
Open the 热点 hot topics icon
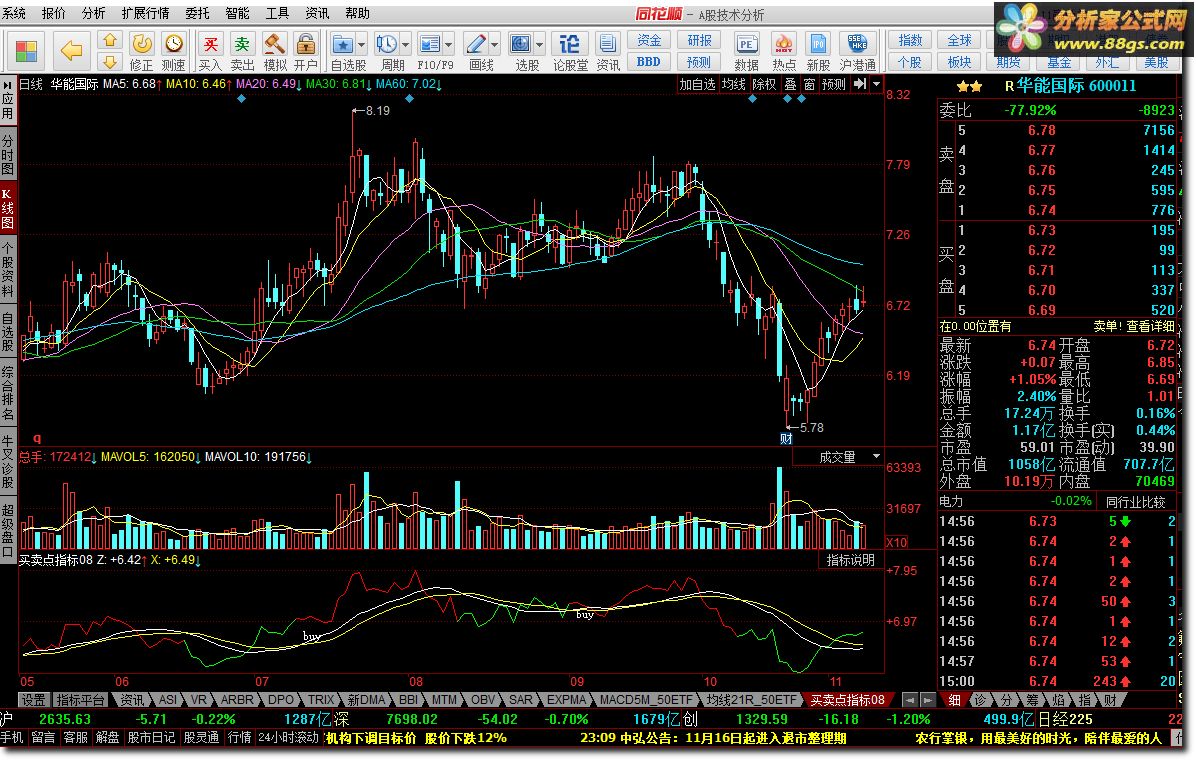pos(783,52)
